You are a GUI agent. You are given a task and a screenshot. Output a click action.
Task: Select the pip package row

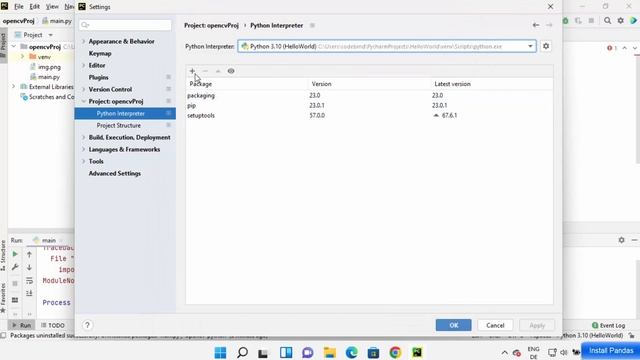[x=369, y=105]
